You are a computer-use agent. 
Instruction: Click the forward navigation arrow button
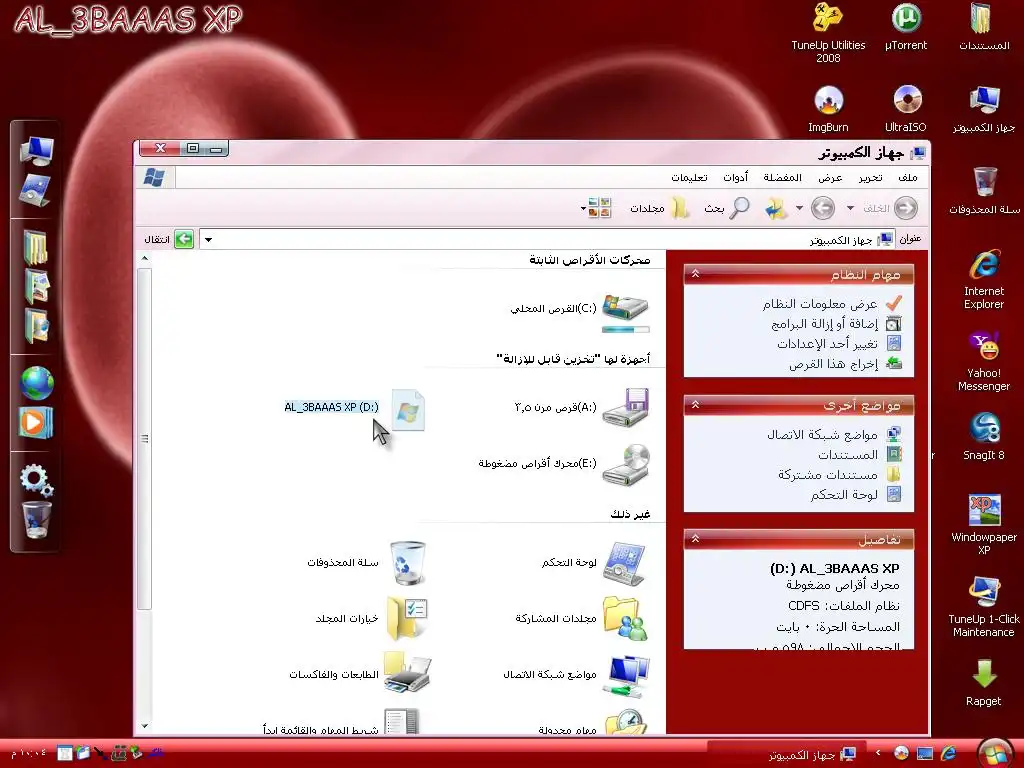[823, 208]
